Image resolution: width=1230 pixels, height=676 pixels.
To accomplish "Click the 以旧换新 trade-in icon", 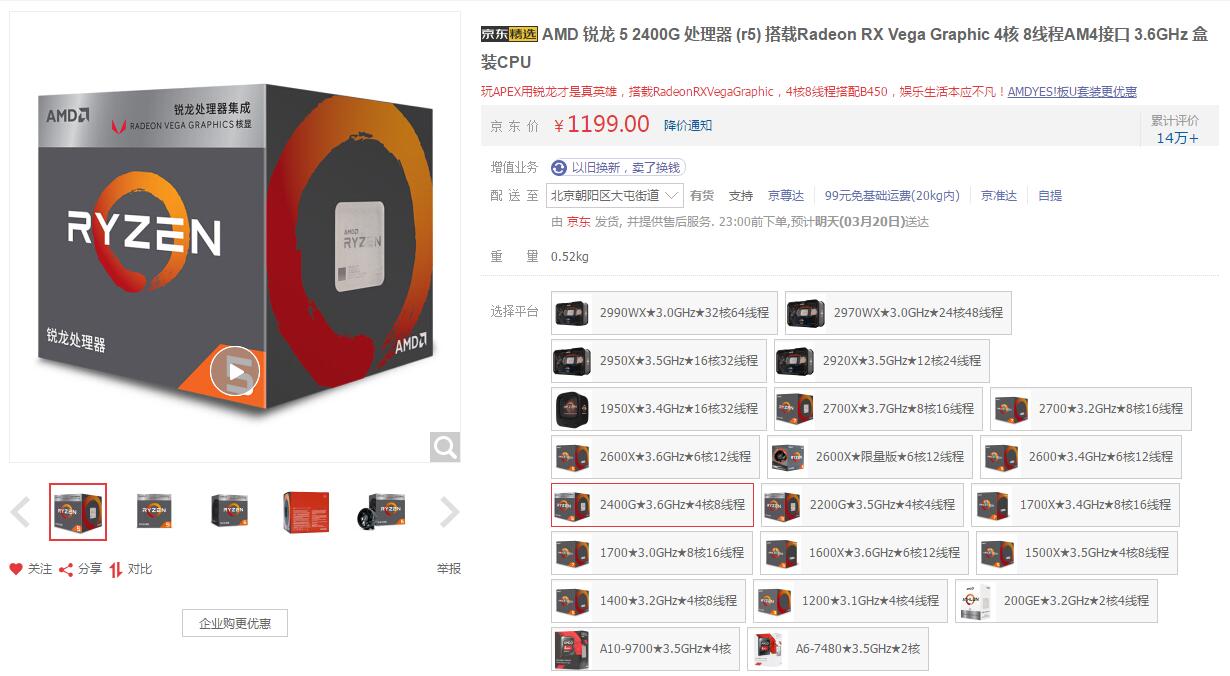I will click(x=559, y=168).
